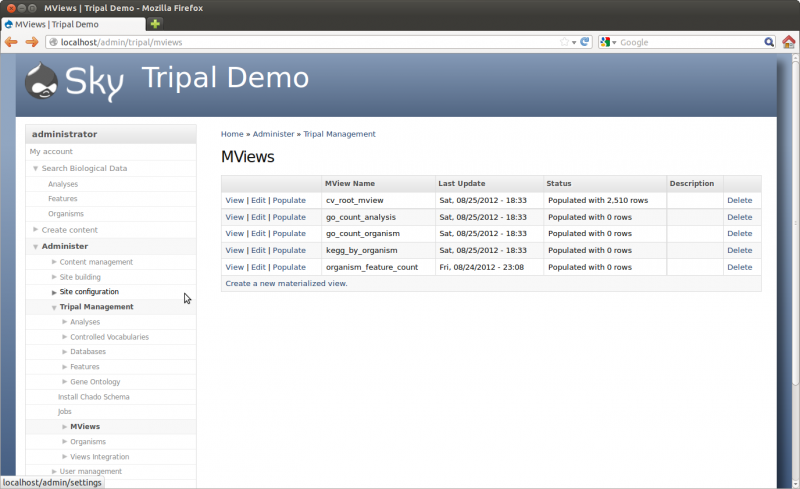Collapse the Tripal Management arrow

coord(54,307)
